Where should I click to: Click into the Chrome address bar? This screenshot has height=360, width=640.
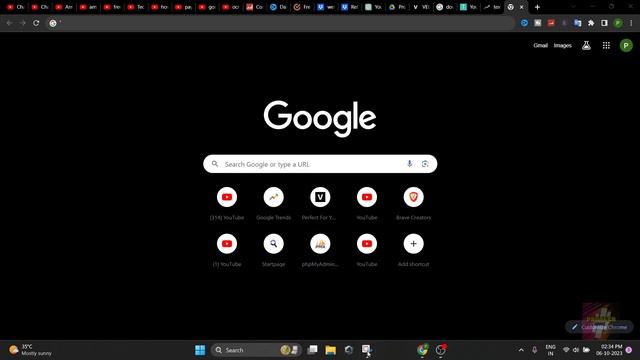coord(282,23)
